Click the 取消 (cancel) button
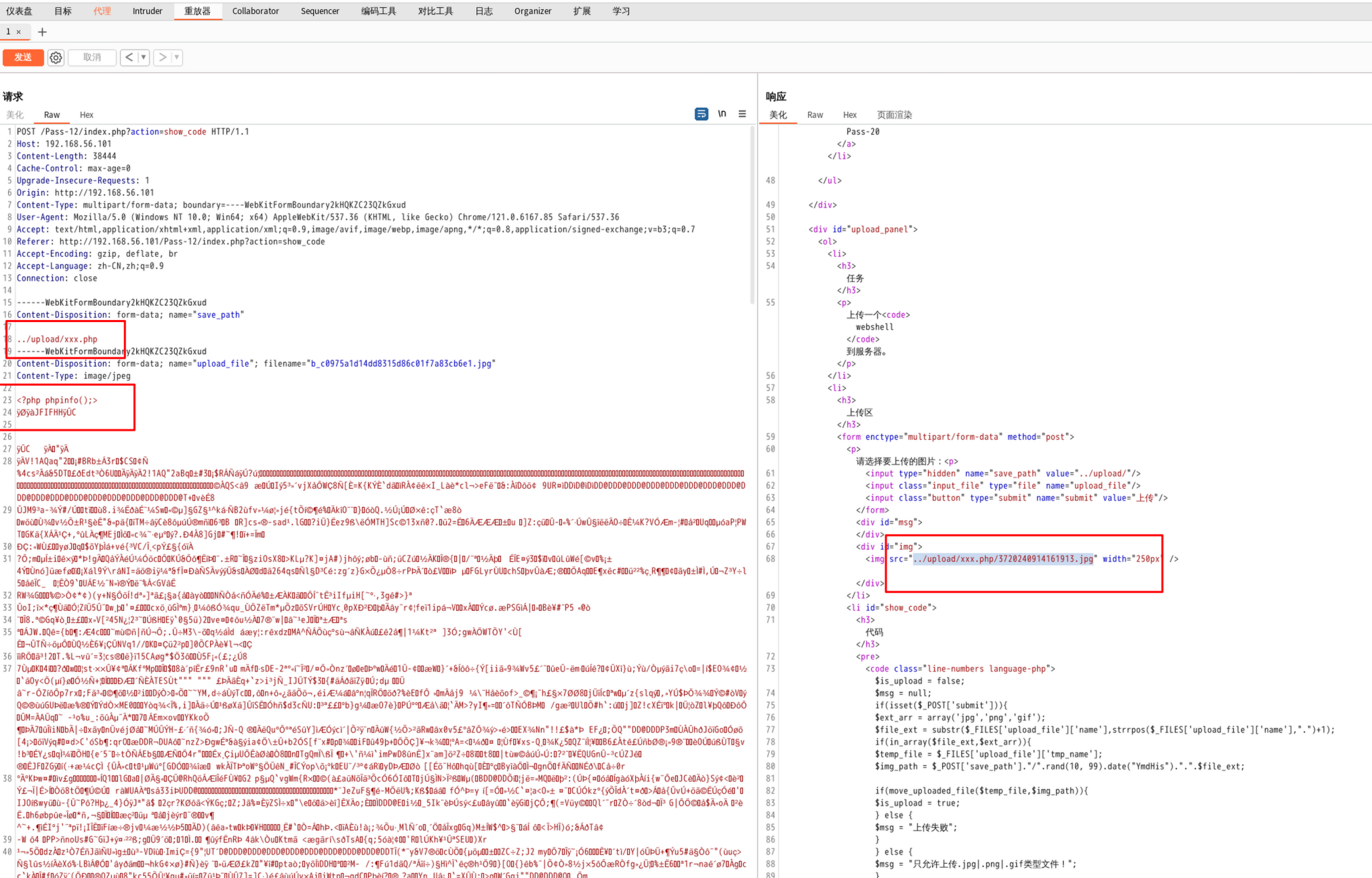Image resolution: width=1372 pixels, height=878 pixels. click(92, 58)
